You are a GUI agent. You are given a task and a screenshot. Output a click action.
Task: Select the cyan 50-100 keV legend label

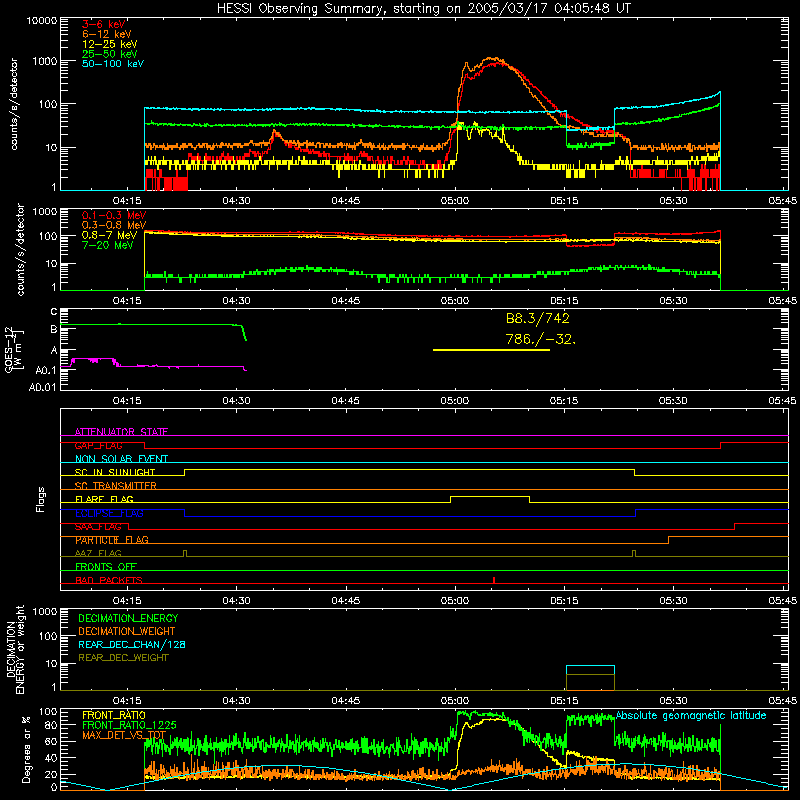113,64
